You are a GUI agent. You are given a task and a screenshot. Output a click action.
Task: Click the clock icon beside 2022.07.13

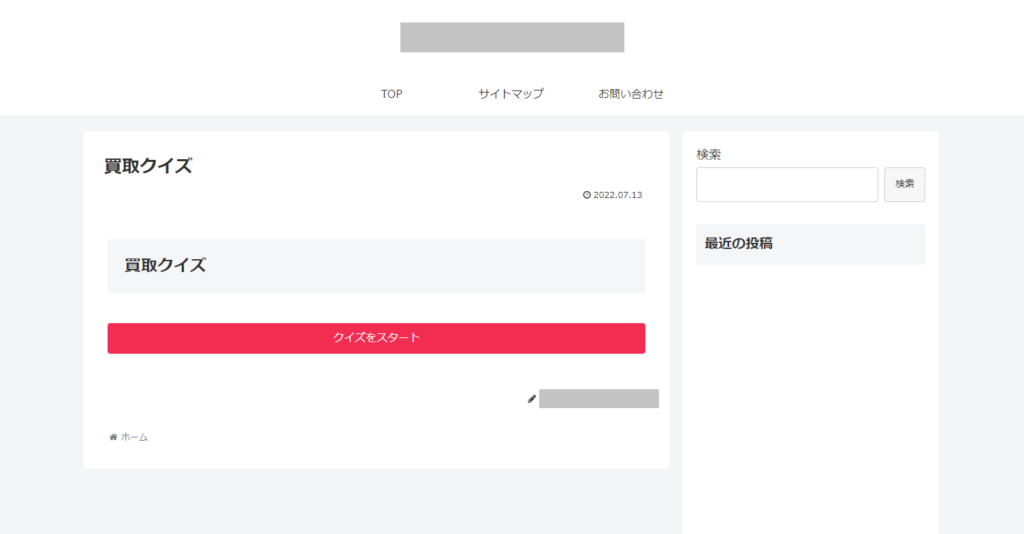tap(586, 195)
